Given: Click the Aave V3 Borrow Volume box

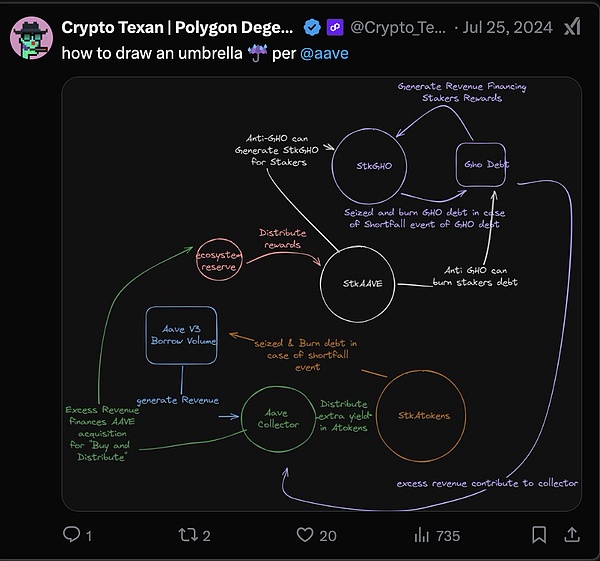Looking at the screenshot, I should click(x=182, y=334).
